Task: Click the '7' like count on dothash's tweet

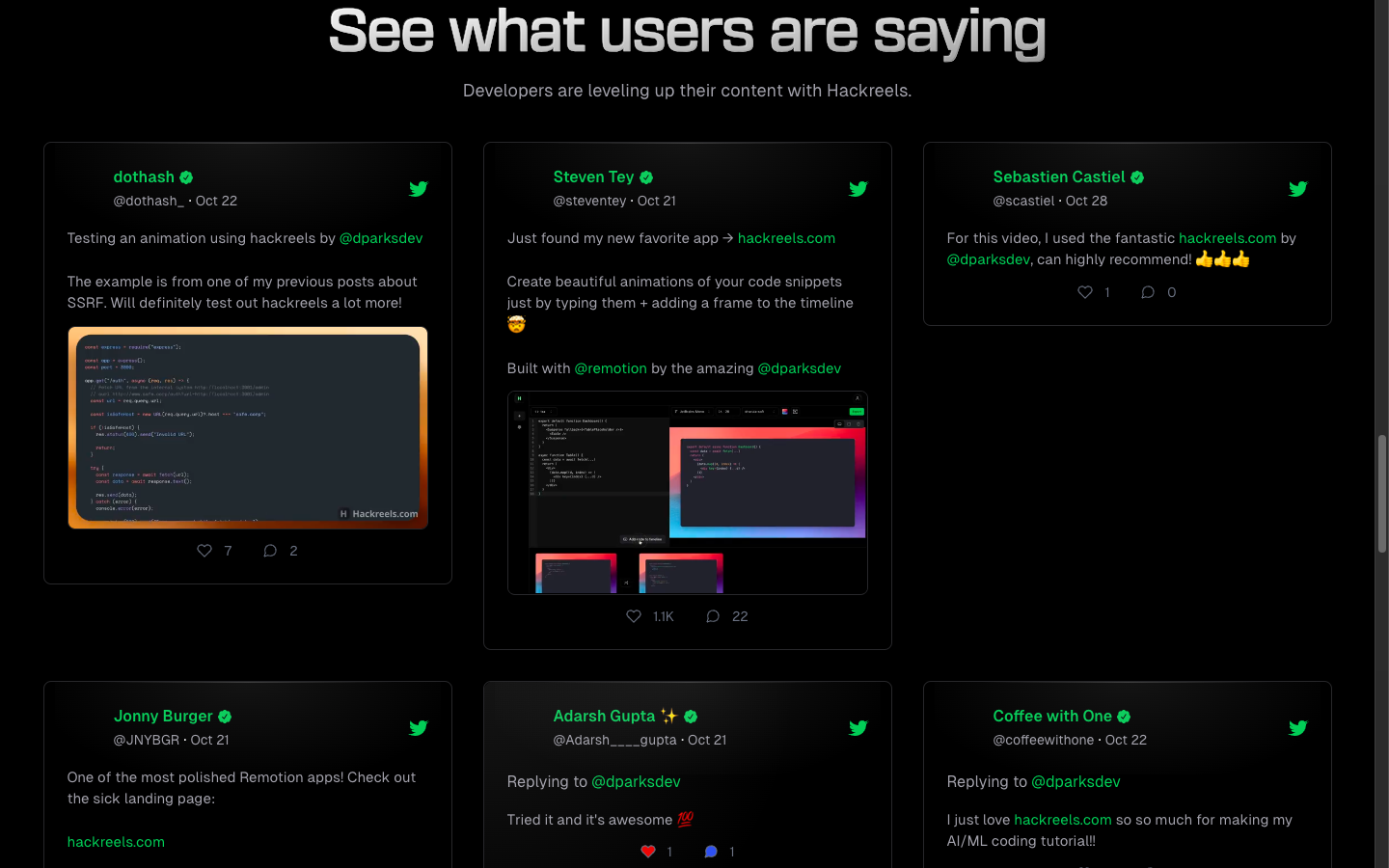Action: (x=228, y=551)
